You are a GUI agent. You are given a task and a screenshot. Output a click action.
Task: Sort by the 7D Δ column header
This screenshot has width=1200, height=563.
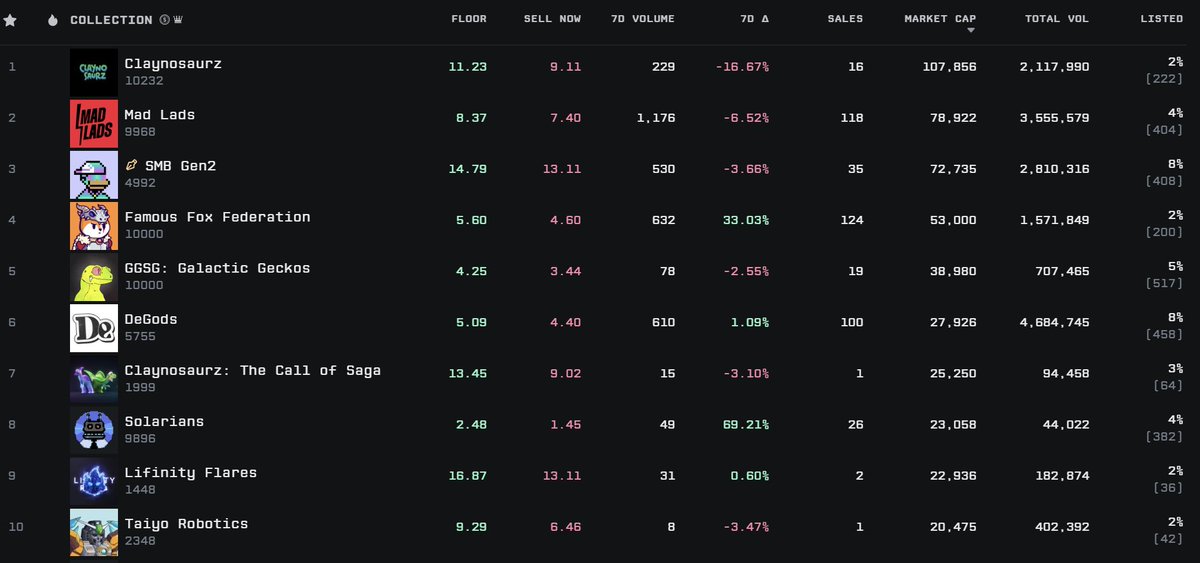[754, 19]
